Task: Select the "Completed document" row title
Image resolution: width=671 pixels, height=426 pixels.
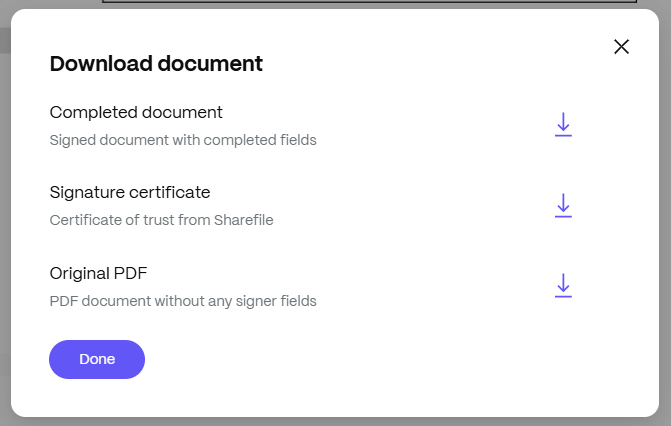Action: tap(136, 112)
